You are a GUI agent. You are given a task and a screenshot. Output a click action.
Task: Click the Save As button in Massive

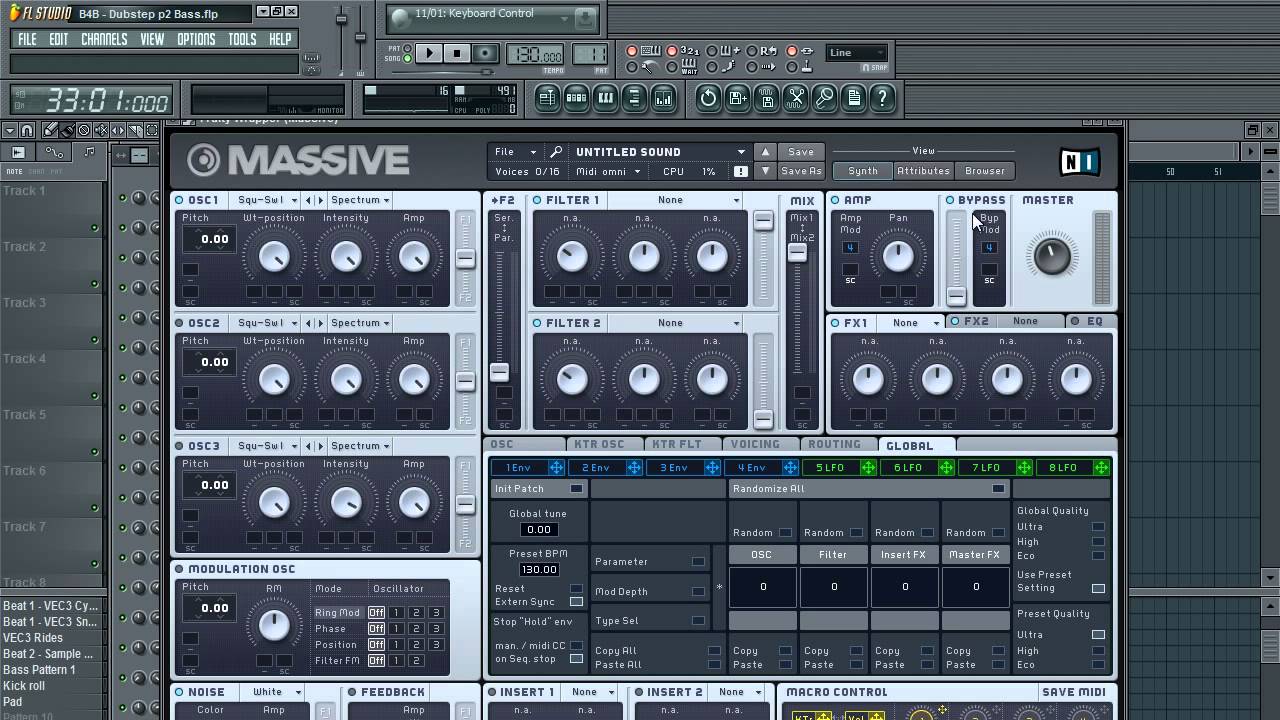pyautogui.click(x=801, y=171)
